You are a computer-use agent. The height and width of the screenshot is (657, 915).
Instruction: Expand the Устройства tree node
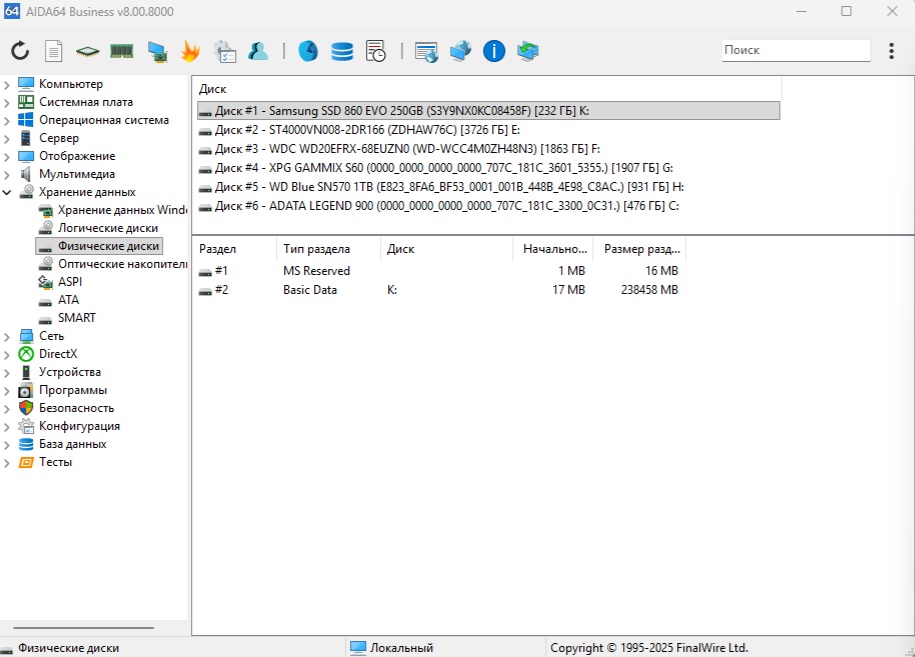pos(7,373)
